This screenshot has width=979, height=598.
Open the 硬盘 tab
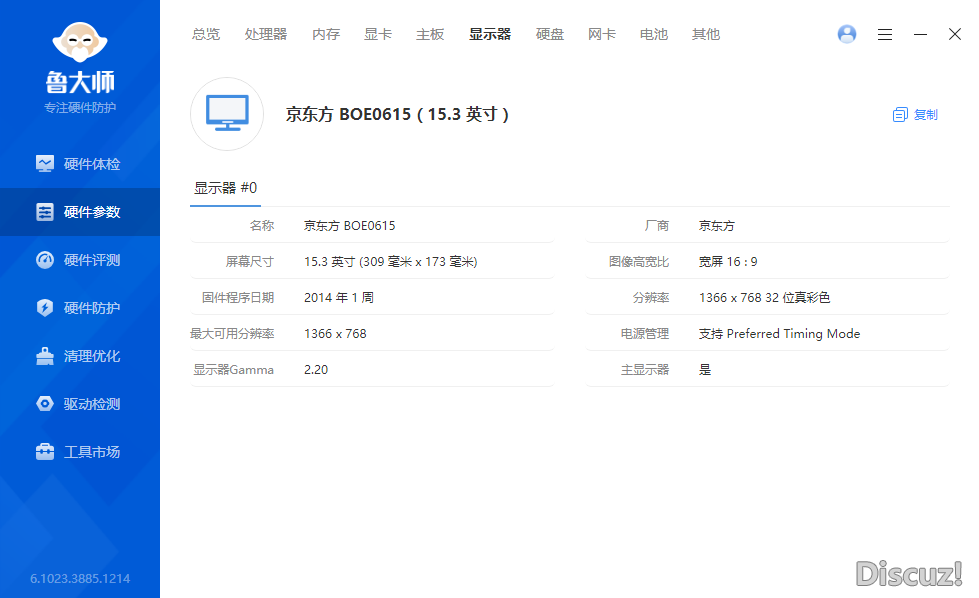tap(550, 34)
